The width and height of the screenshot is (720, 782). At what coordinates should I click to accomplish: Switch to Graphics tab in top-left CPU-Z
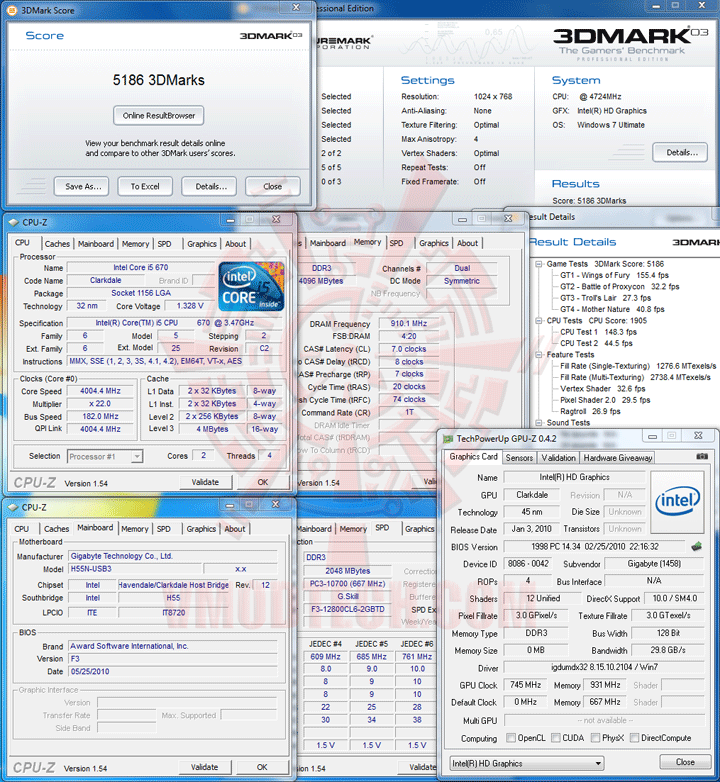pyautogui.click(x=202, y=244)
